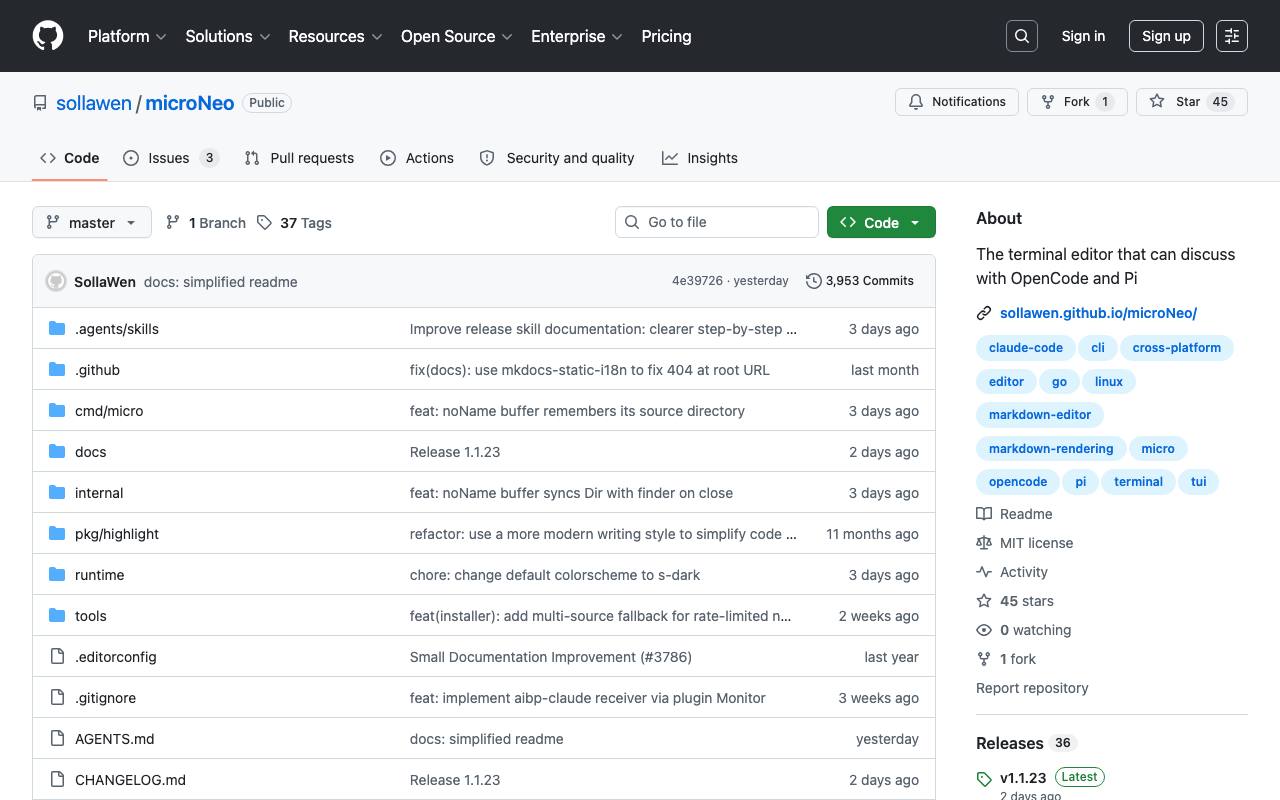Open the sollawen.github.io/microNeo/ website link

pyautogui.click(x=1098, y=313)
